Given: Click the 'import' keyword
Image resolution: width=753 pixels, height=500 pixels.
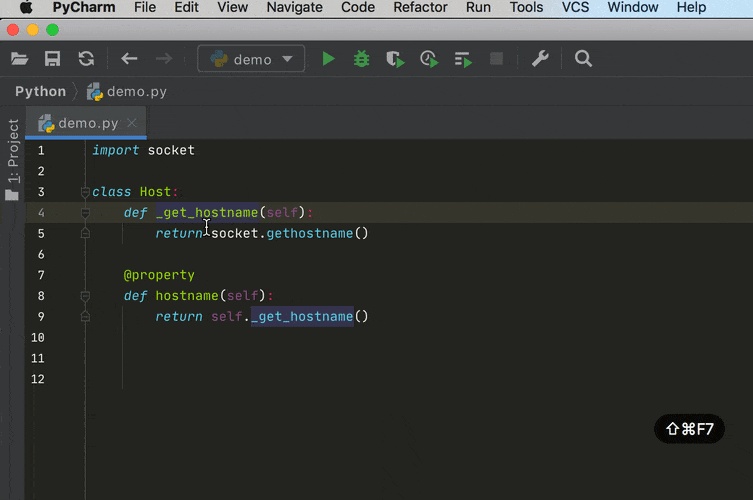Looking at the screenshot, I should click(x=115, y=150).
